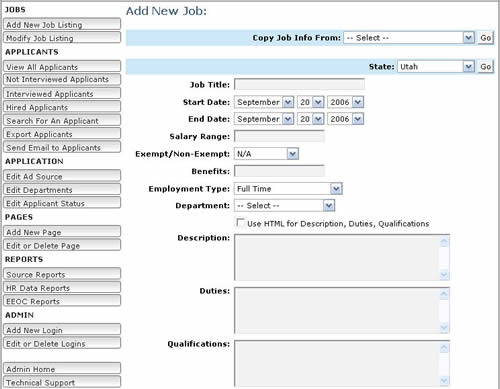Viewport: 500px width, 389px height.
Task: Click the Description scrollbar up arrow
Action: coord(444,241)
